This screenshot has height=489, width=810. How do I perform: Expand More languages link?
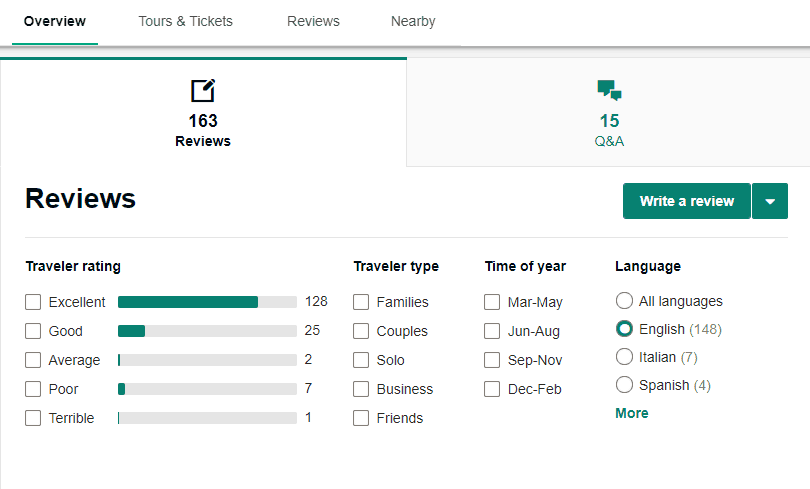point(632,413)
